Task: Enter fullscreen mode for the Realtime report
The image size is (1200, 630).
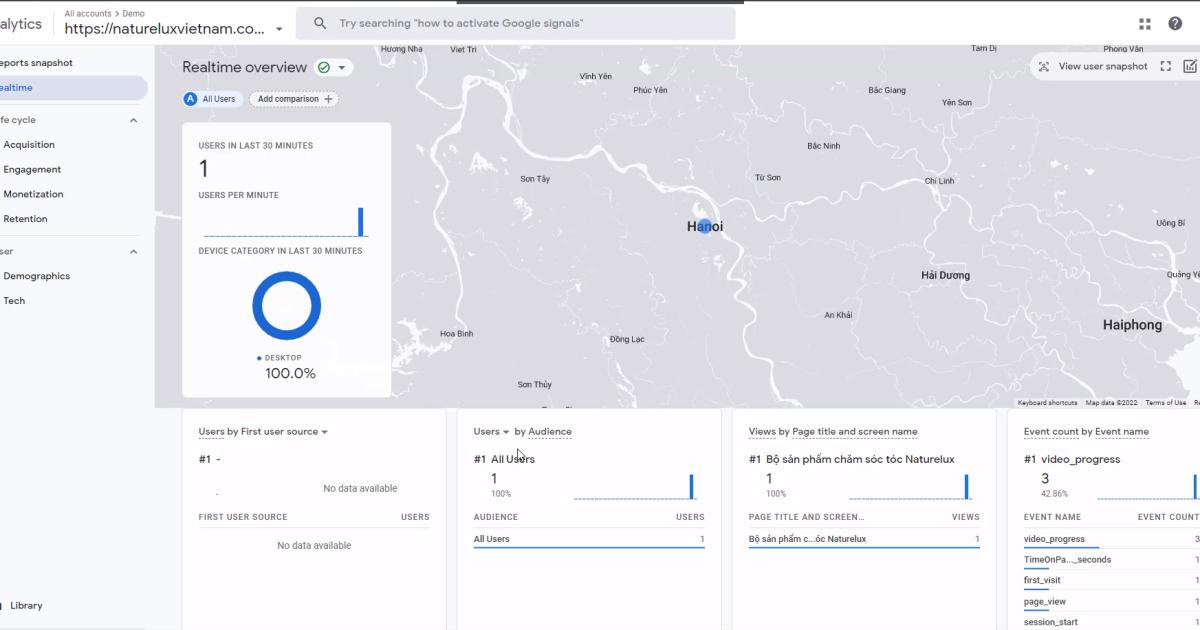Action: pos(1164,66)
